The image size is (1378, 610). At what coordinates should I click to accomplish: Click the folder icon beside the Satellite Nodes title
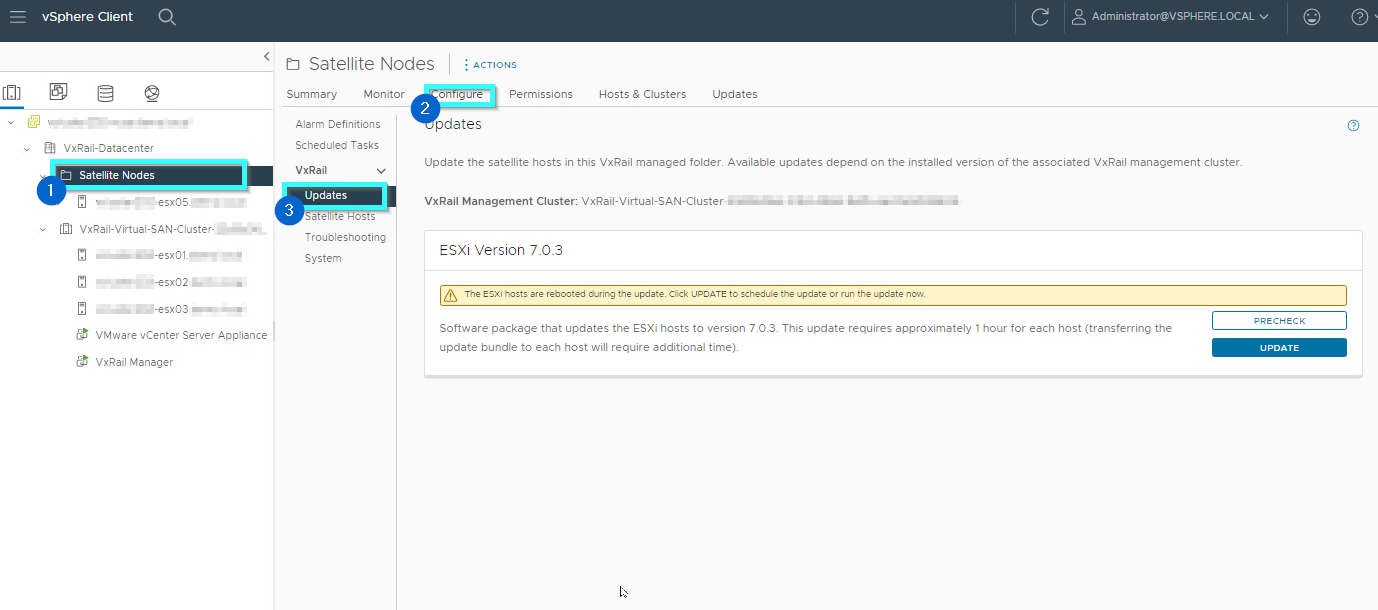(x=293, y=65)
